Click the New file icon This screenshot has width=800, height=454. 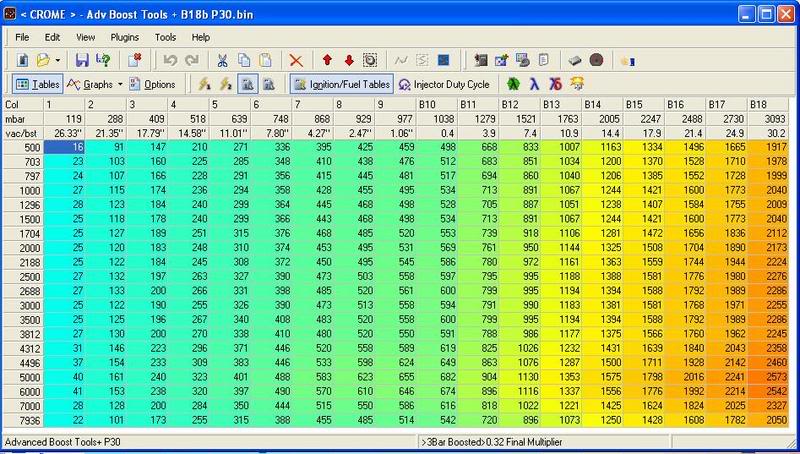22,60
